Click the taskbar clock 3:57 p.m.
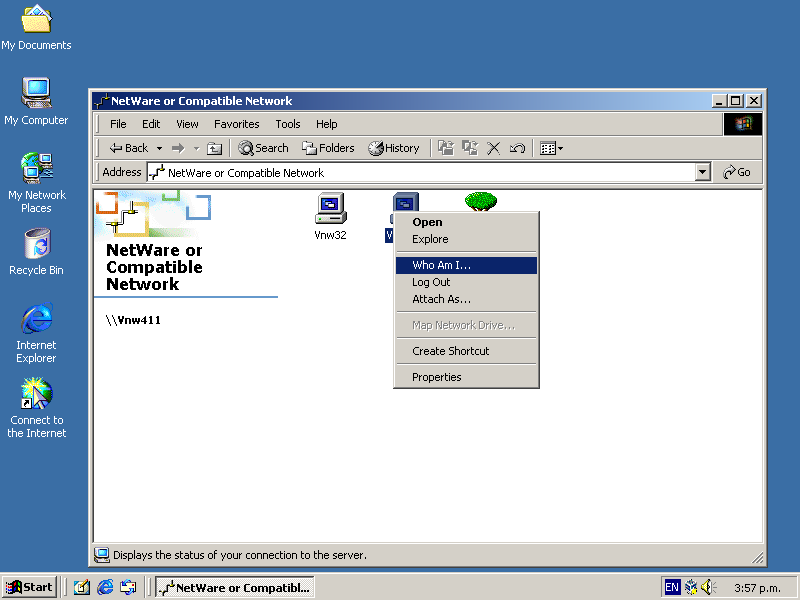Viewport: 800px width, 600px height. click(x=757, y=588)
